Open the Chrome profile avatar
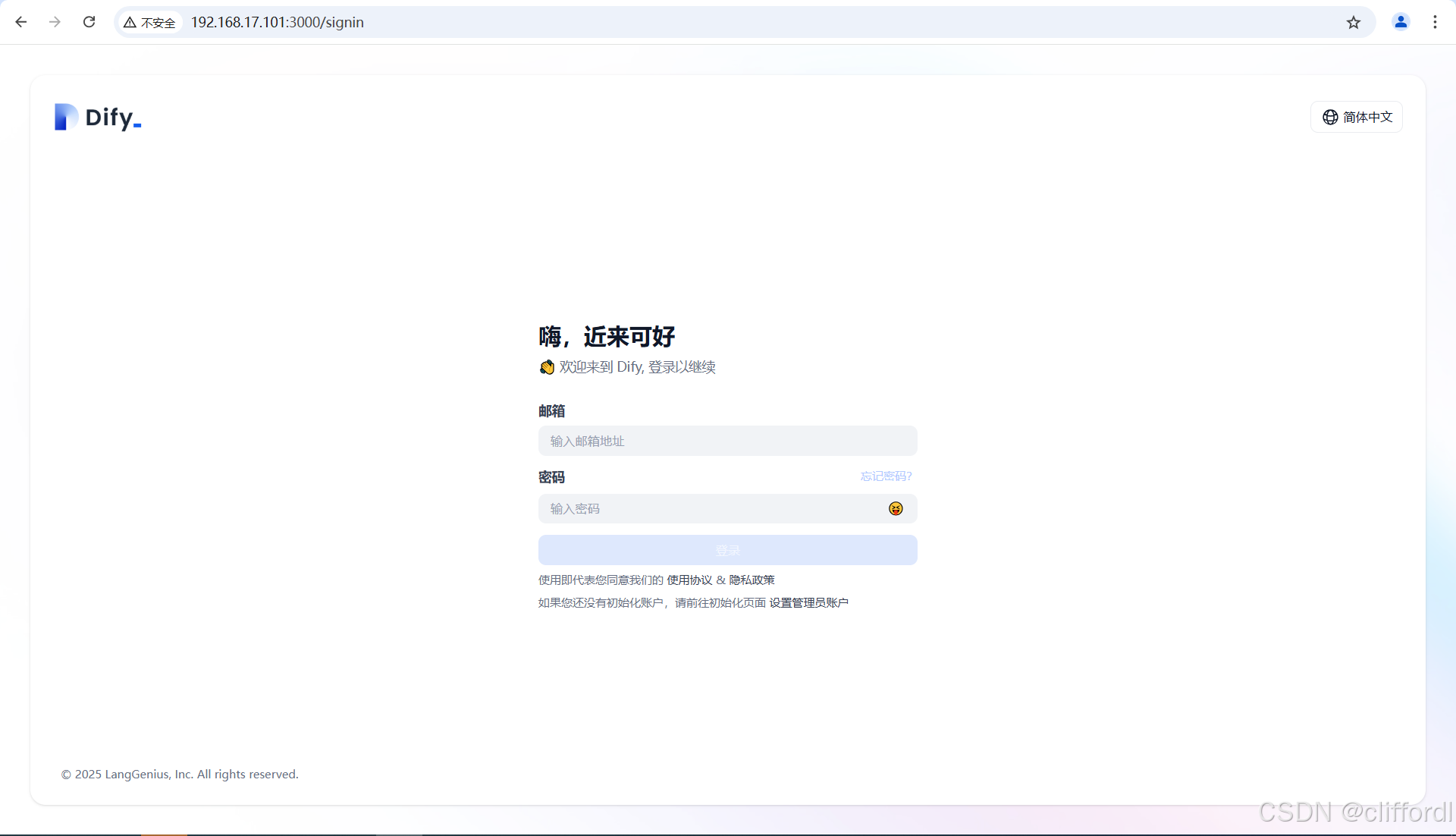Screen dimensions: 1456x836 click(x=1401, y=22)
